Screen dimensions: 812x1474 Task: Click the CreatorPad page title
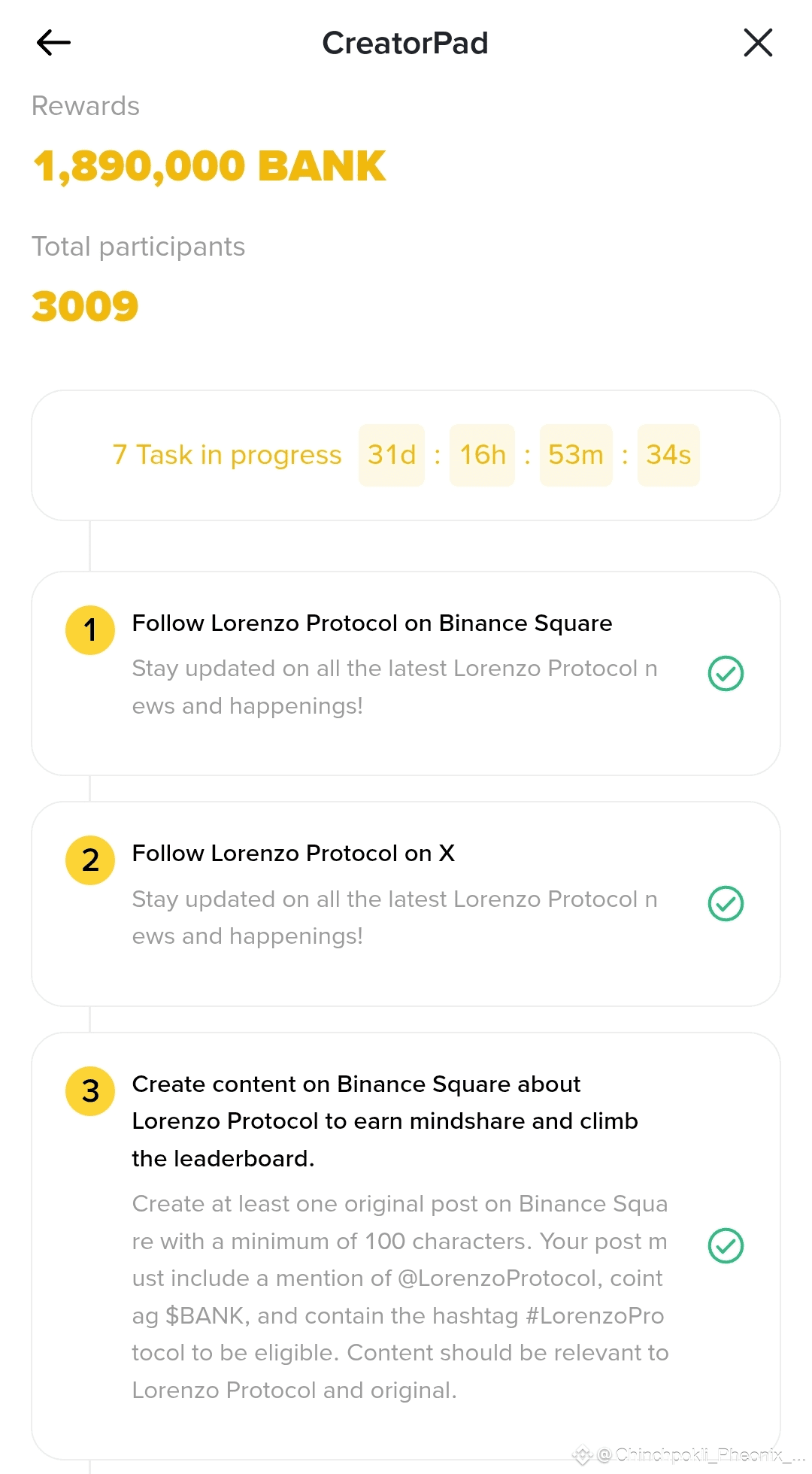(x=405, y=43)
